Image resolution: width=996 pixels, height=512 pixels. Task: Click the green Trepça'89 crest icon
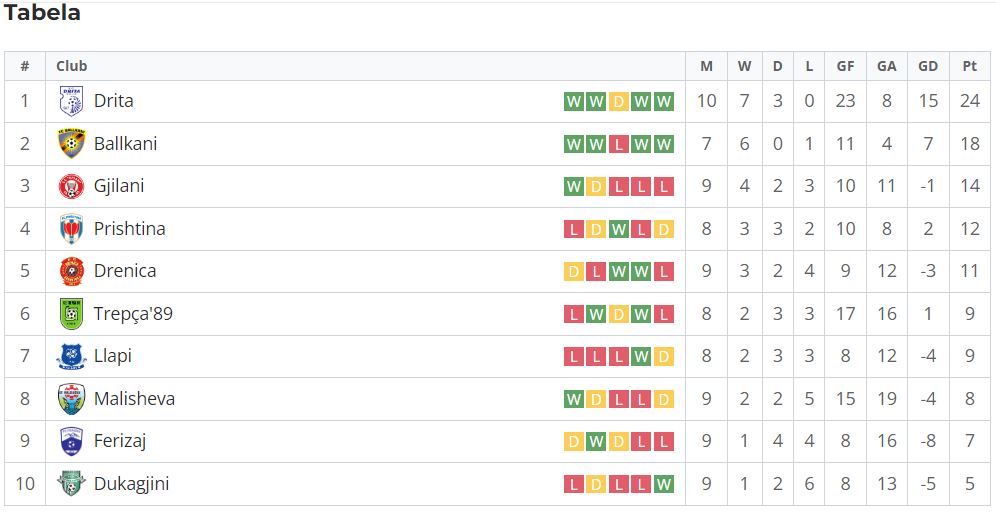(x=71, y=314)
